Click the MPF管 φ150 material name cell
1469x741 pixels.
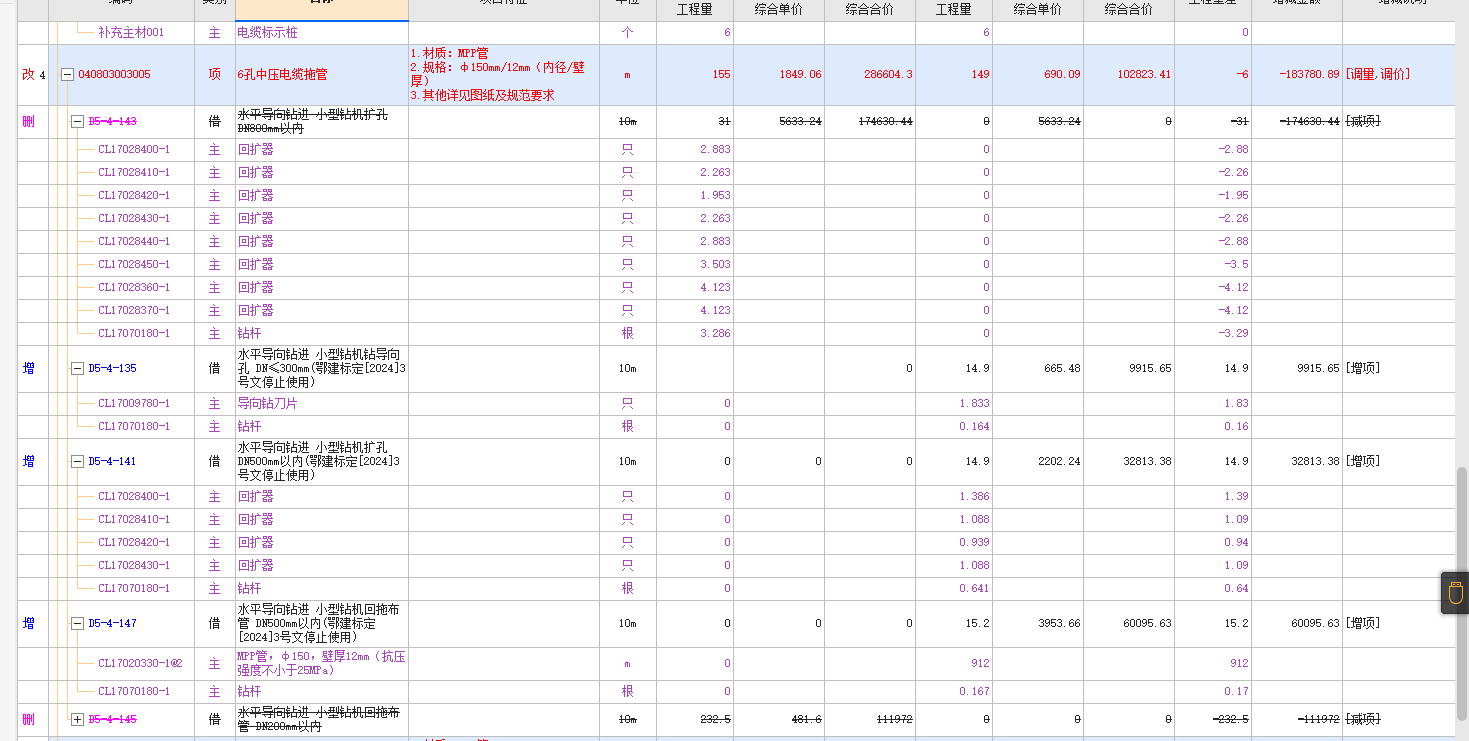(x=322, y=664)
